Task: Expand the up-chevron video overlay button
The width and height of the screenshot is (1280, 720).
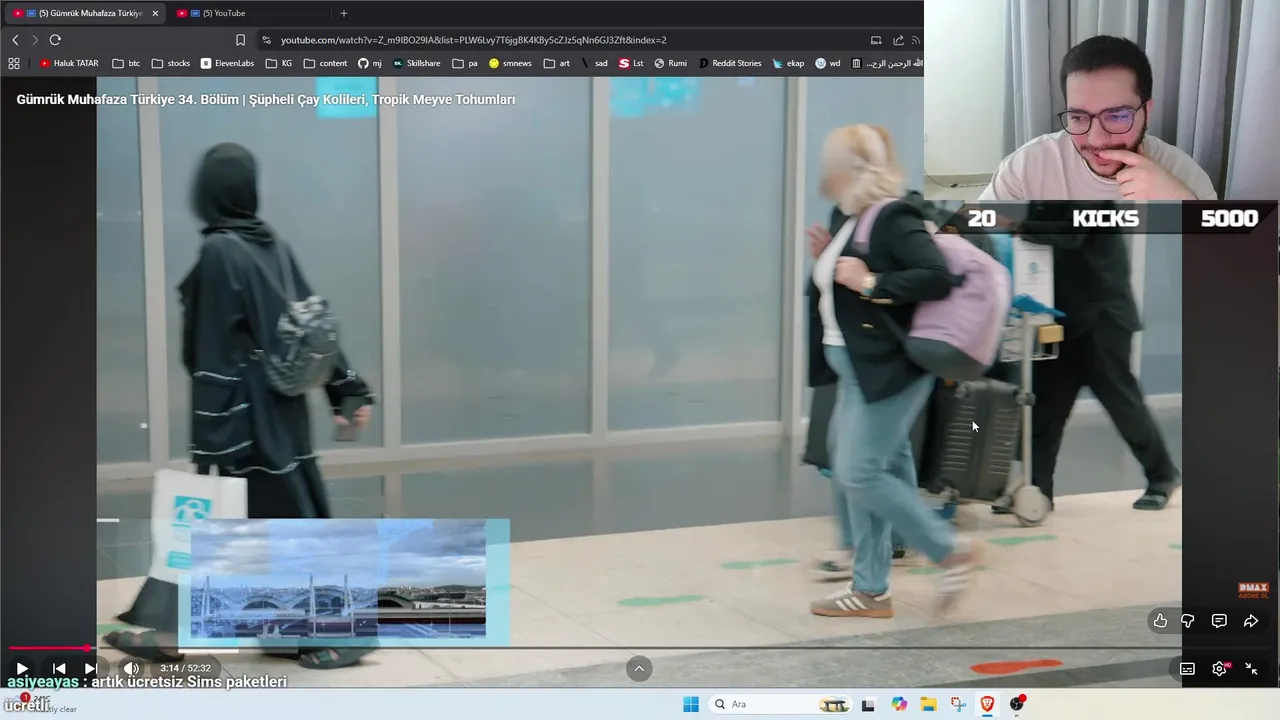Action: (639, 669)
